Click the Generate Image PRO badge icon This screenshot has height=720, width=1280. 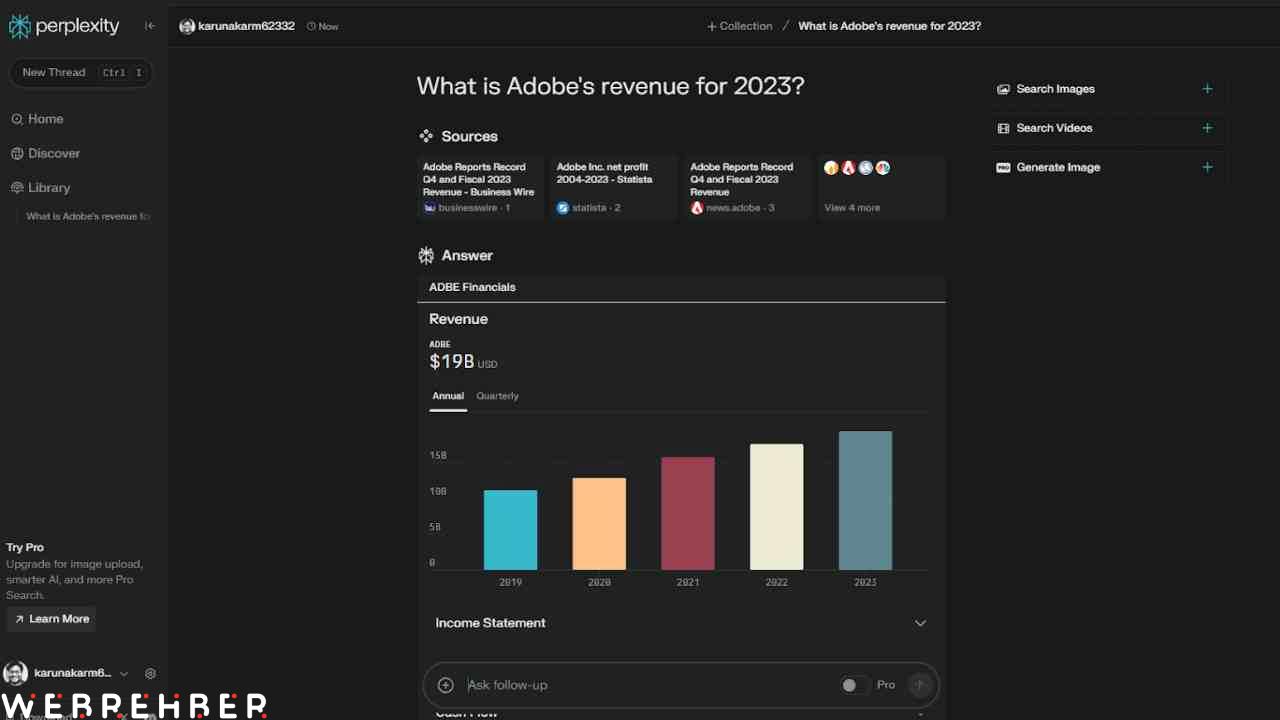[1003, 167]
